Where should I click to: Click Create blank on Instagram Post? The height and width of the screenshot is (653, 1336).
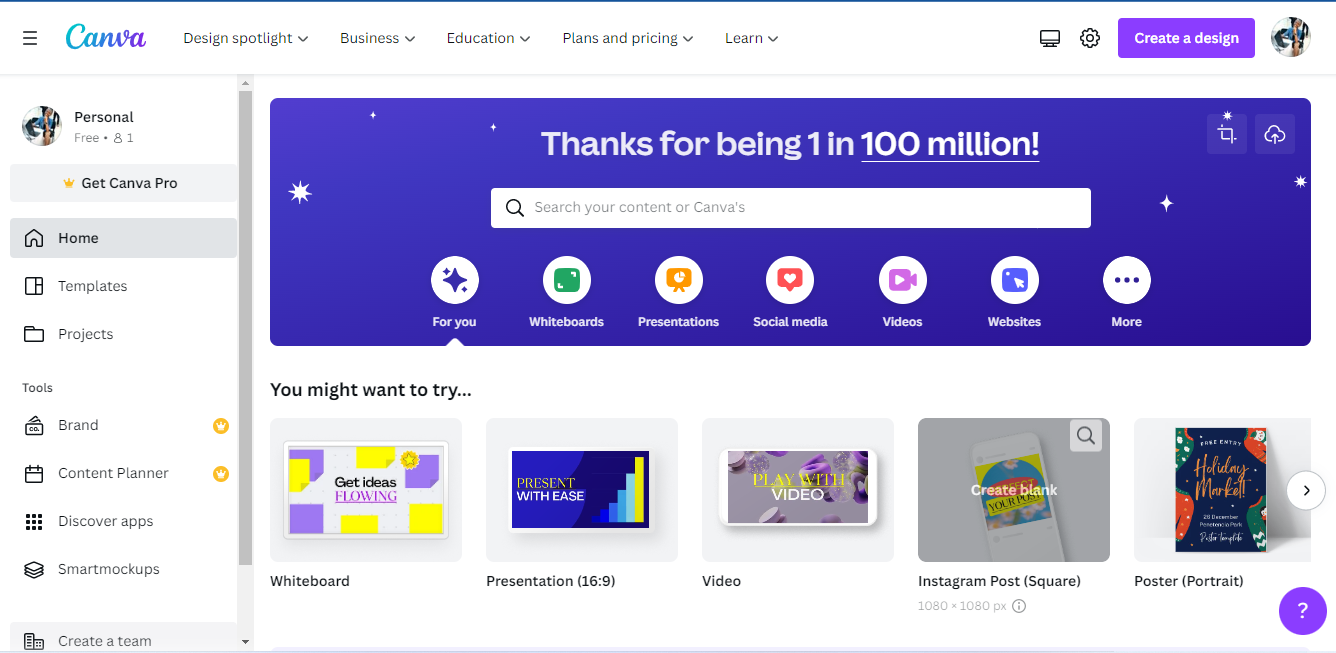click(x=1014, y=490)
